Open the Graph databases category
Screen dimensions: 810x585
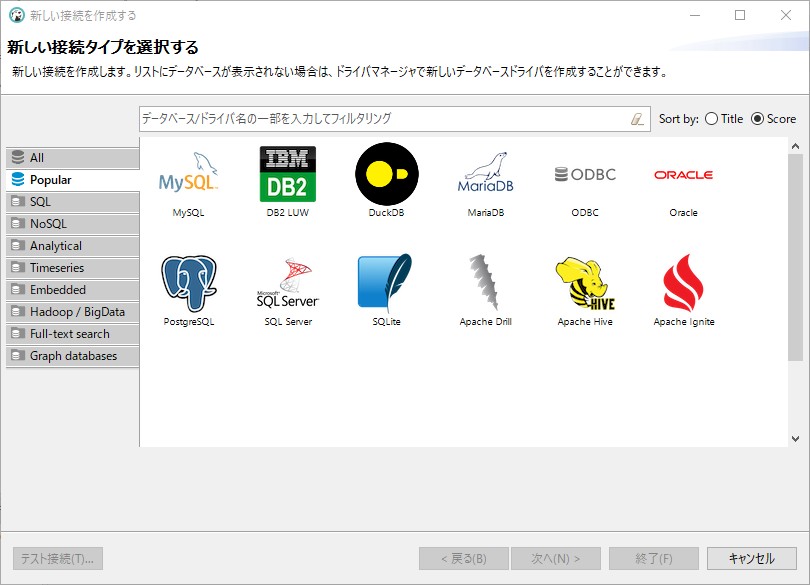point(73,356)
